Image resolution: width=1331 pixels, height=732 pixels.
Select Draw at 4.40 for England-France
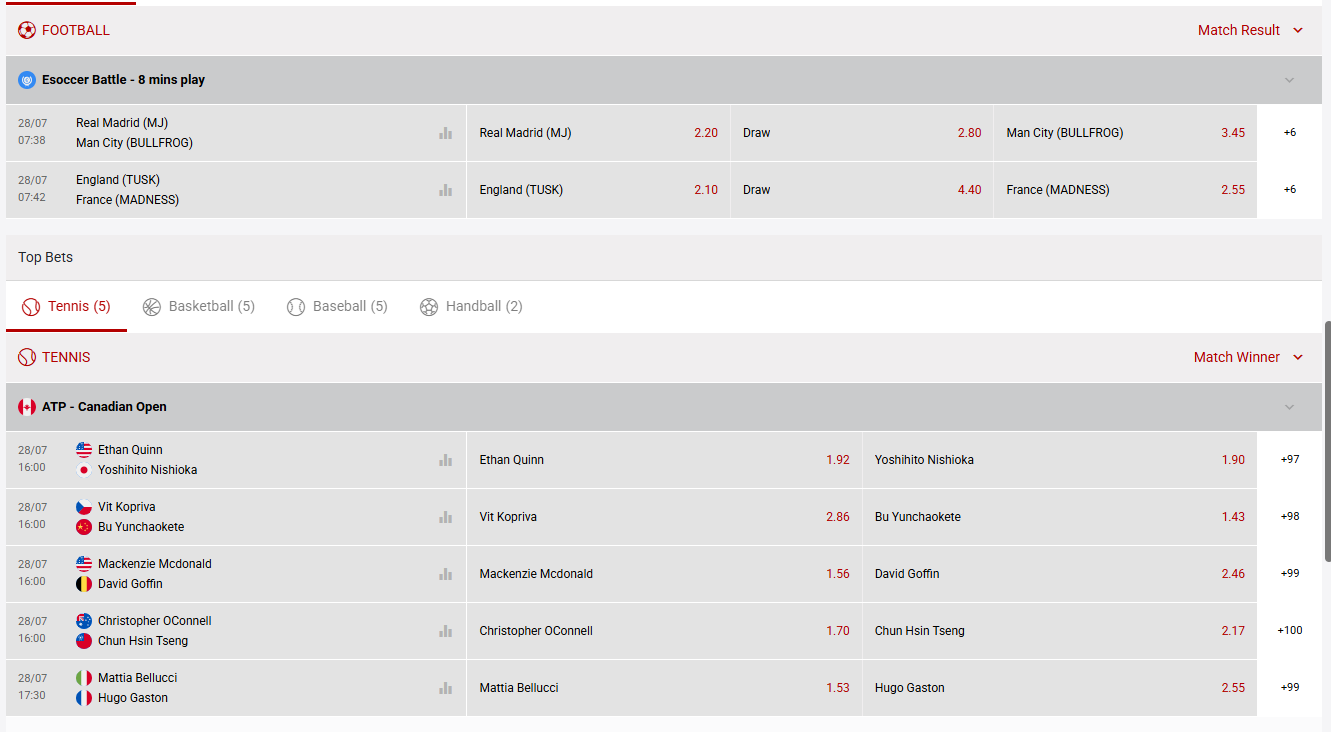(861, 190)
